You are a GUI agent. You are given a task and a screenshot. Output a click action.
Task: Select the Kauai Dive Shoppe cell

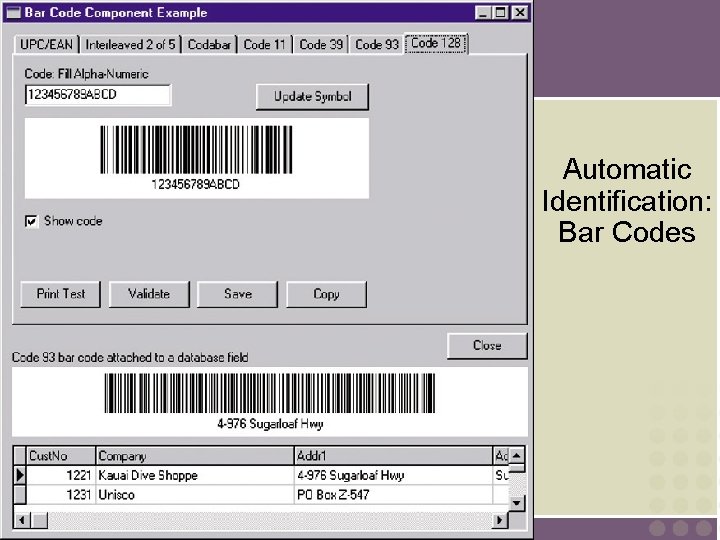coord(195,475)
